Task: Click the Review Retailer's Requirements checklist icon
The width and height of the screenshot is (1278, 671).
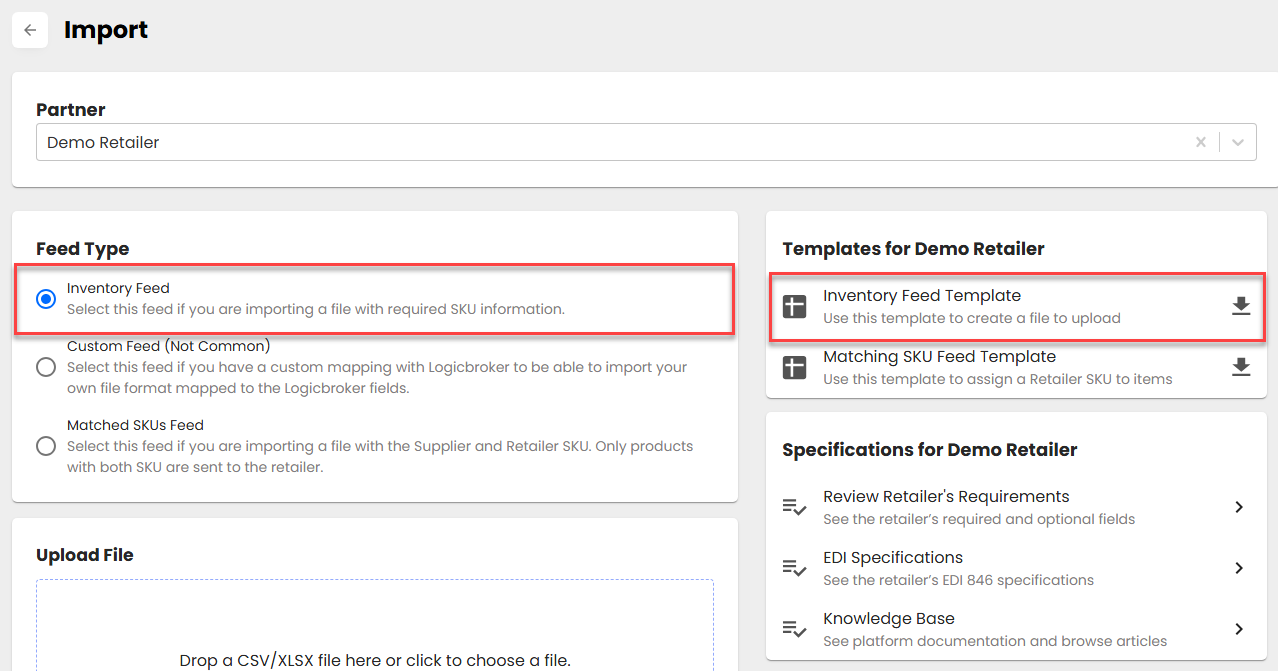Action: pos(795,508)
